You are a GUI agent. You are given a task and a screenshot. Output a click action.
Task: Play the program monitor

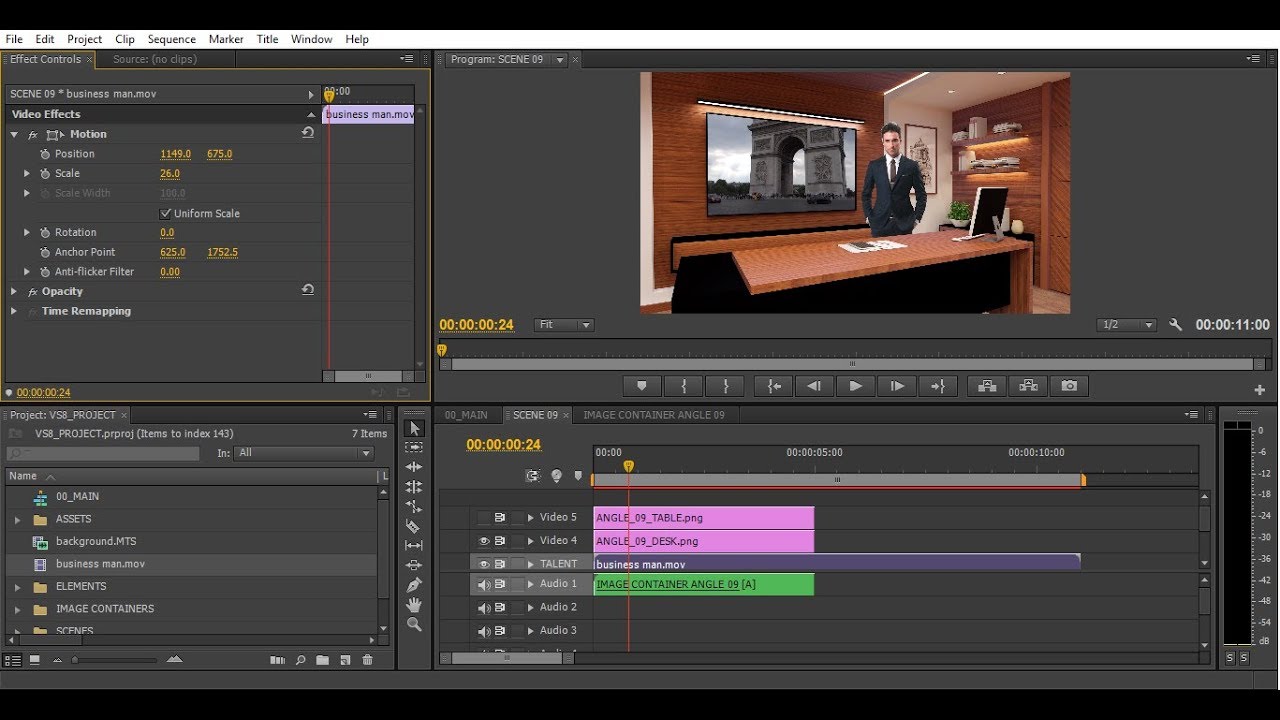point(856,386)
